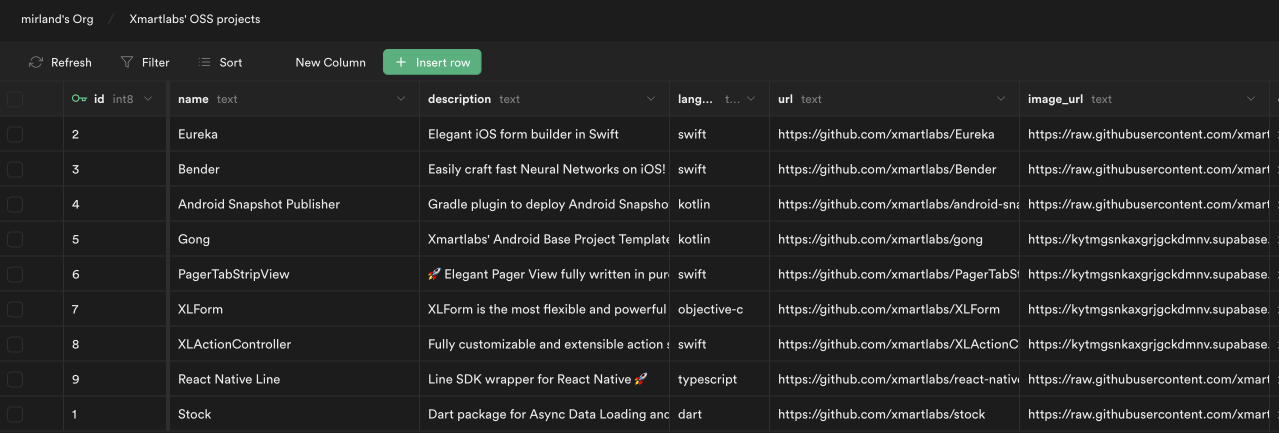
Task: Open mirland's Org breadcrumb
Action: point(57,19)
